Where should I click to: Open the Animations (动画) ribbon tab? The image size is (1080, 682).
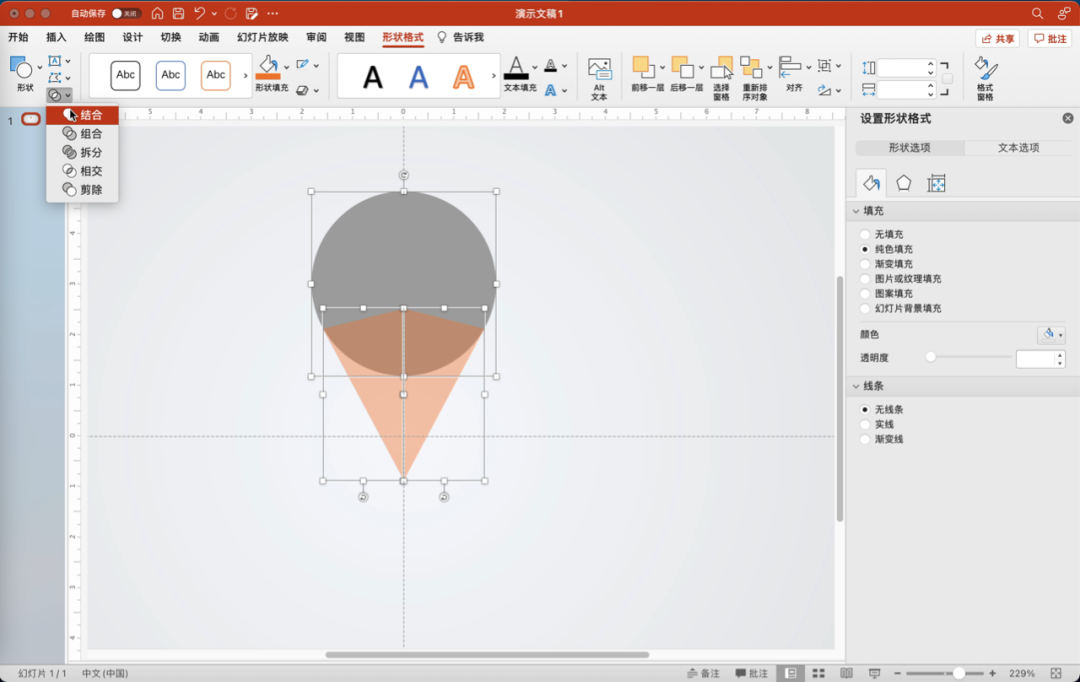pos(209,37)
